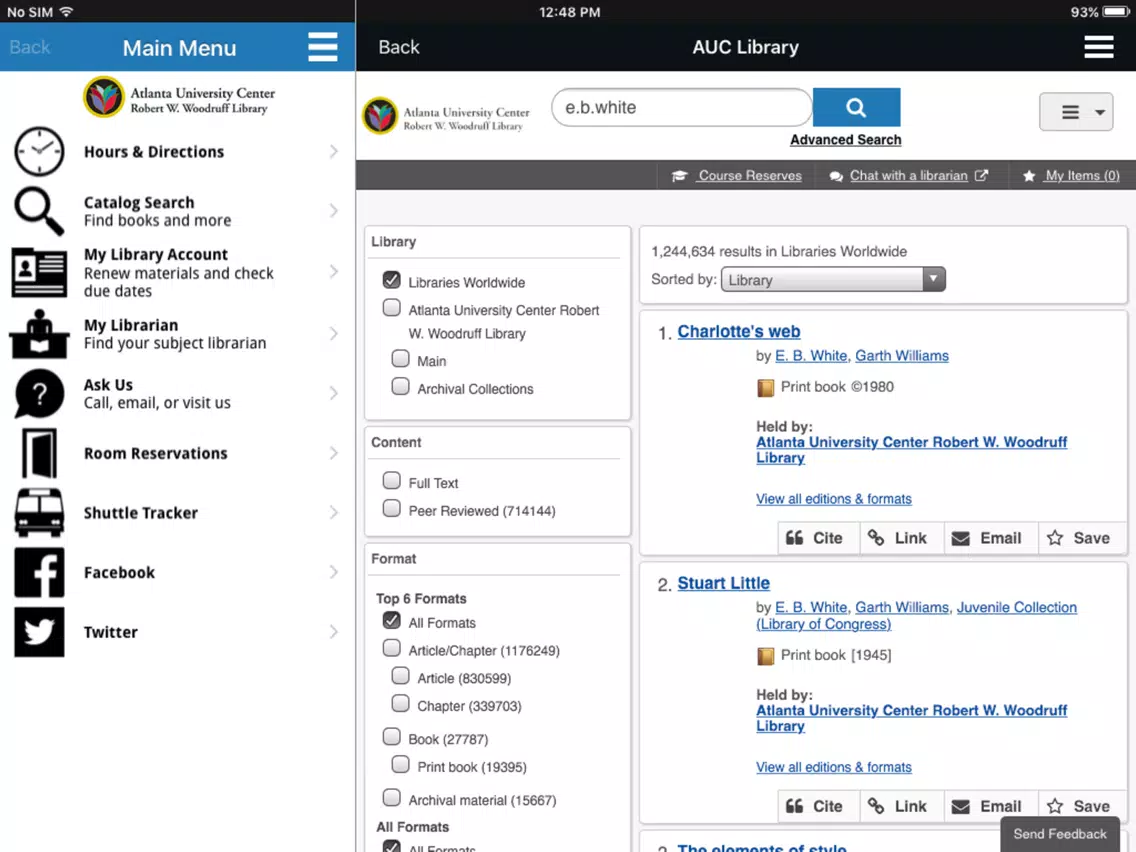The image size is (1136, 852).
Task: Expand the My Librarian chevron
Action: [x=333, y=333]
